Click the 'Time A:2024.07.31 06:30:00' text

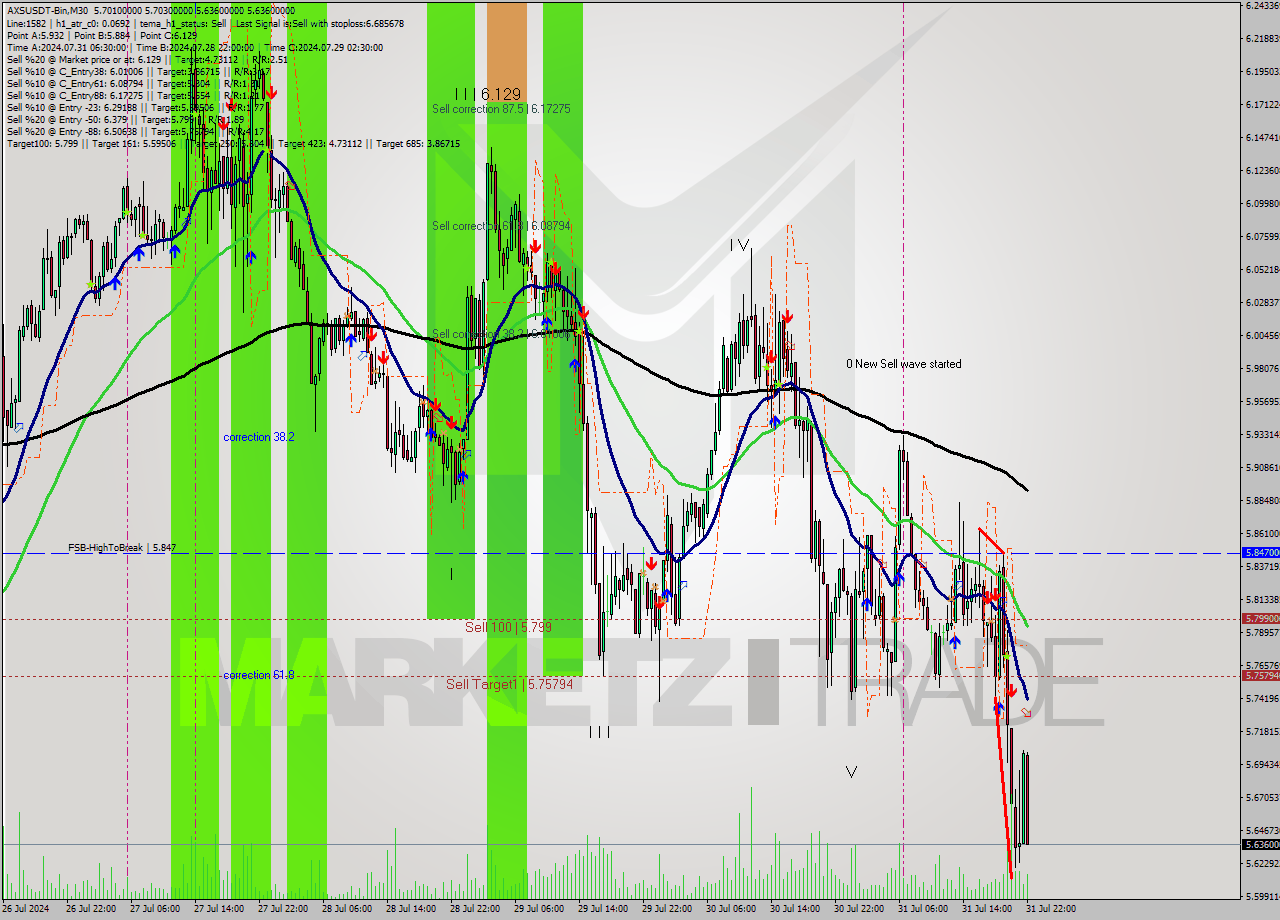pyautogui.click(x=67, y=47)
